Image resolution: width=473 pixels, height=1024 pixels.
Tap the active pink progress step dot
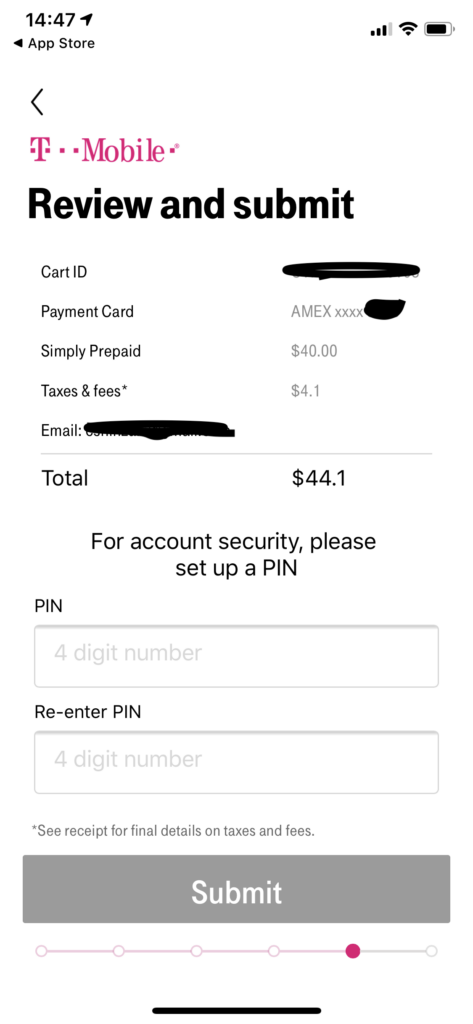tap(353, 951)
